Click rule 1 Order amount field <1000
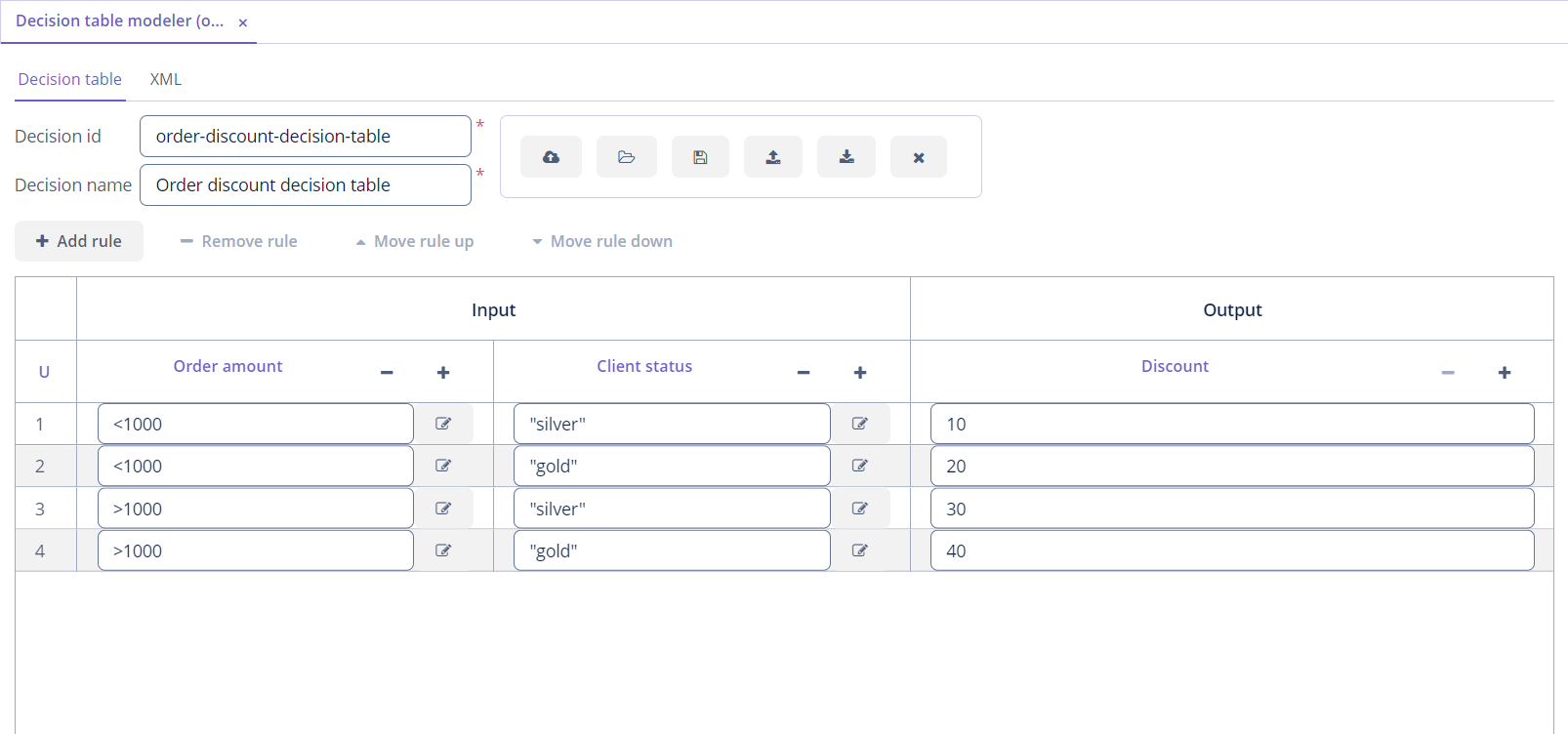1568x734 pixels. [256, 424]
